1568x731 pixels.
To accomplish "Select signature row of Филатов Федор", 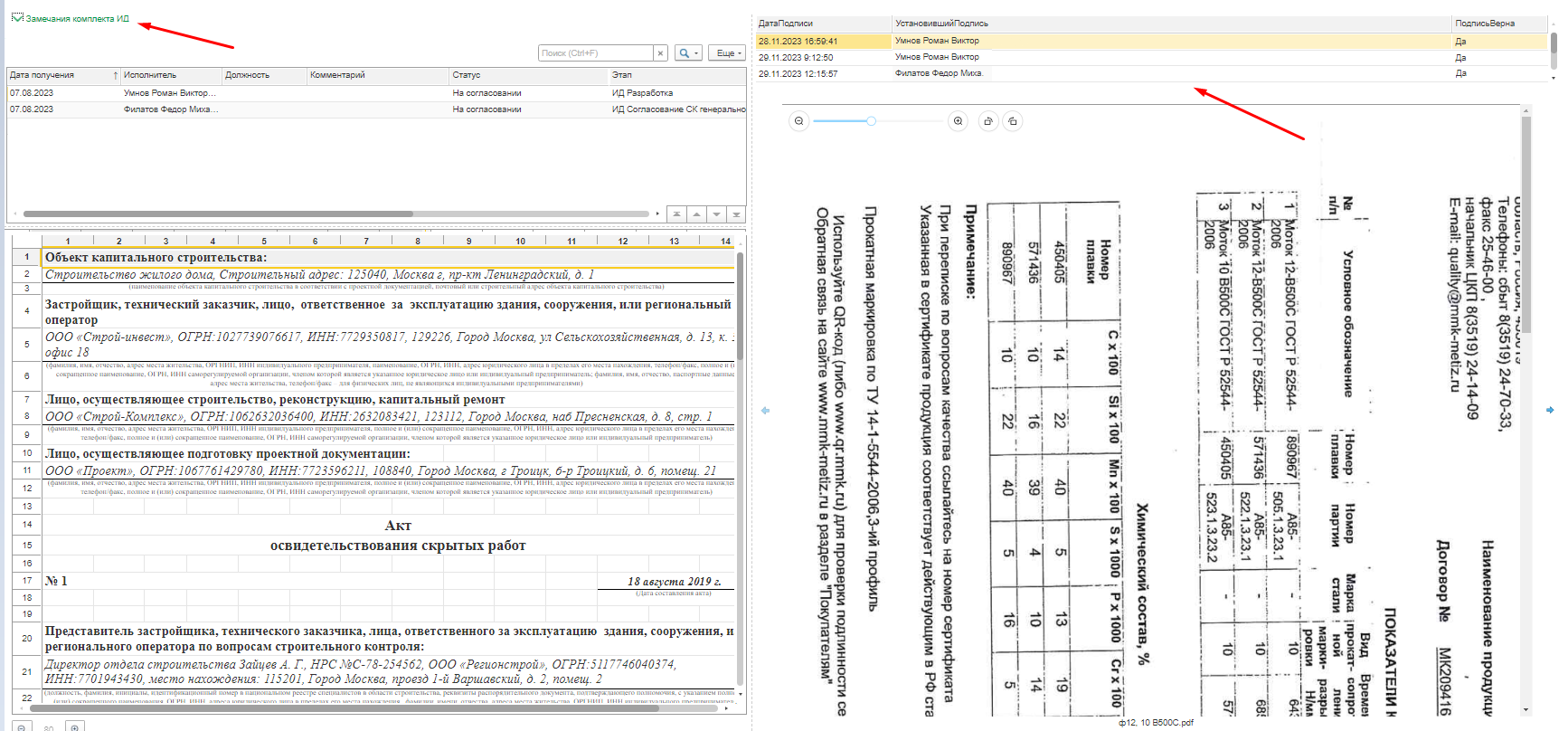I will tap(938, 73).
